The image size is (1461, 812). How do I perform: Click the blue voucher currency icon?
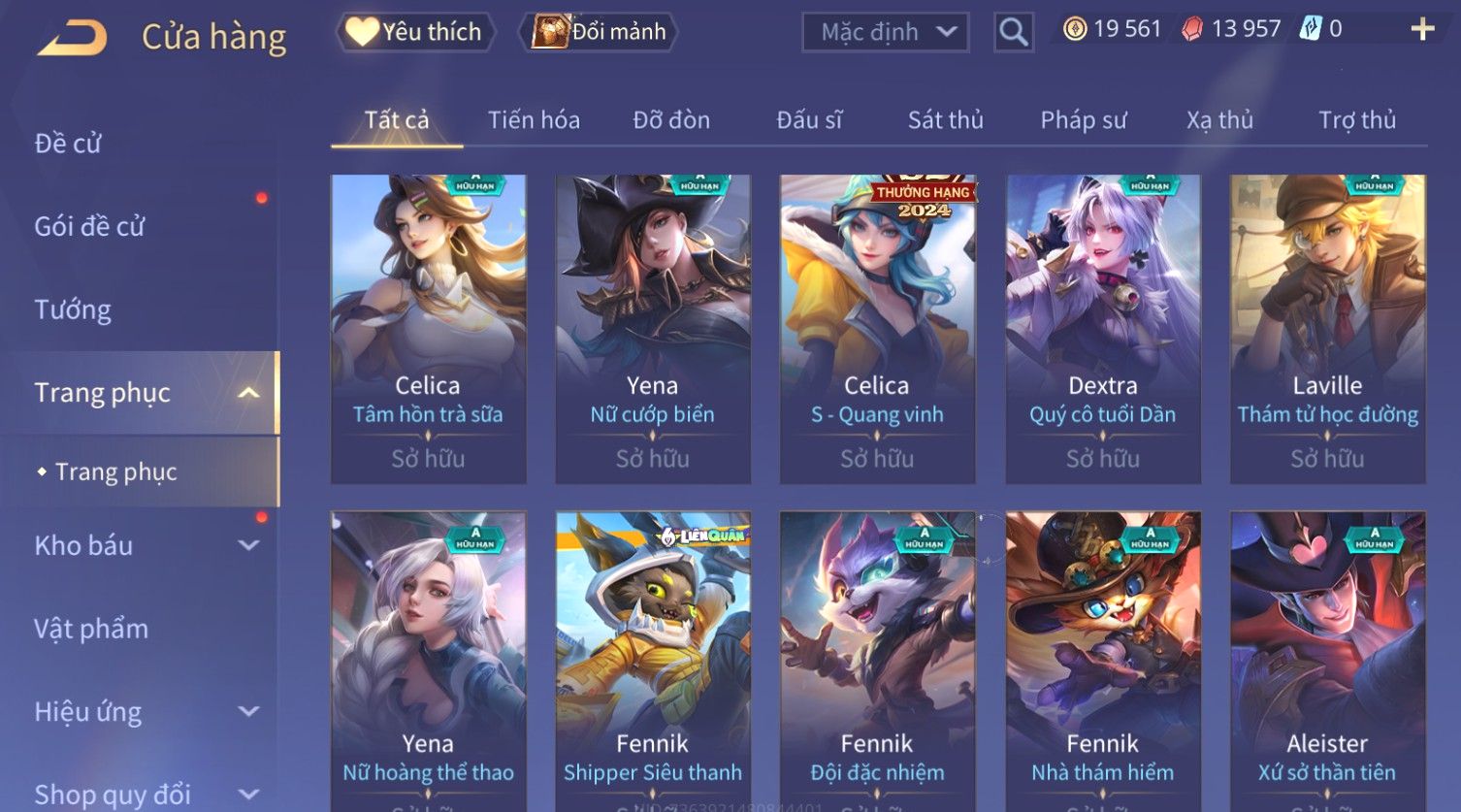point(1311,29)
